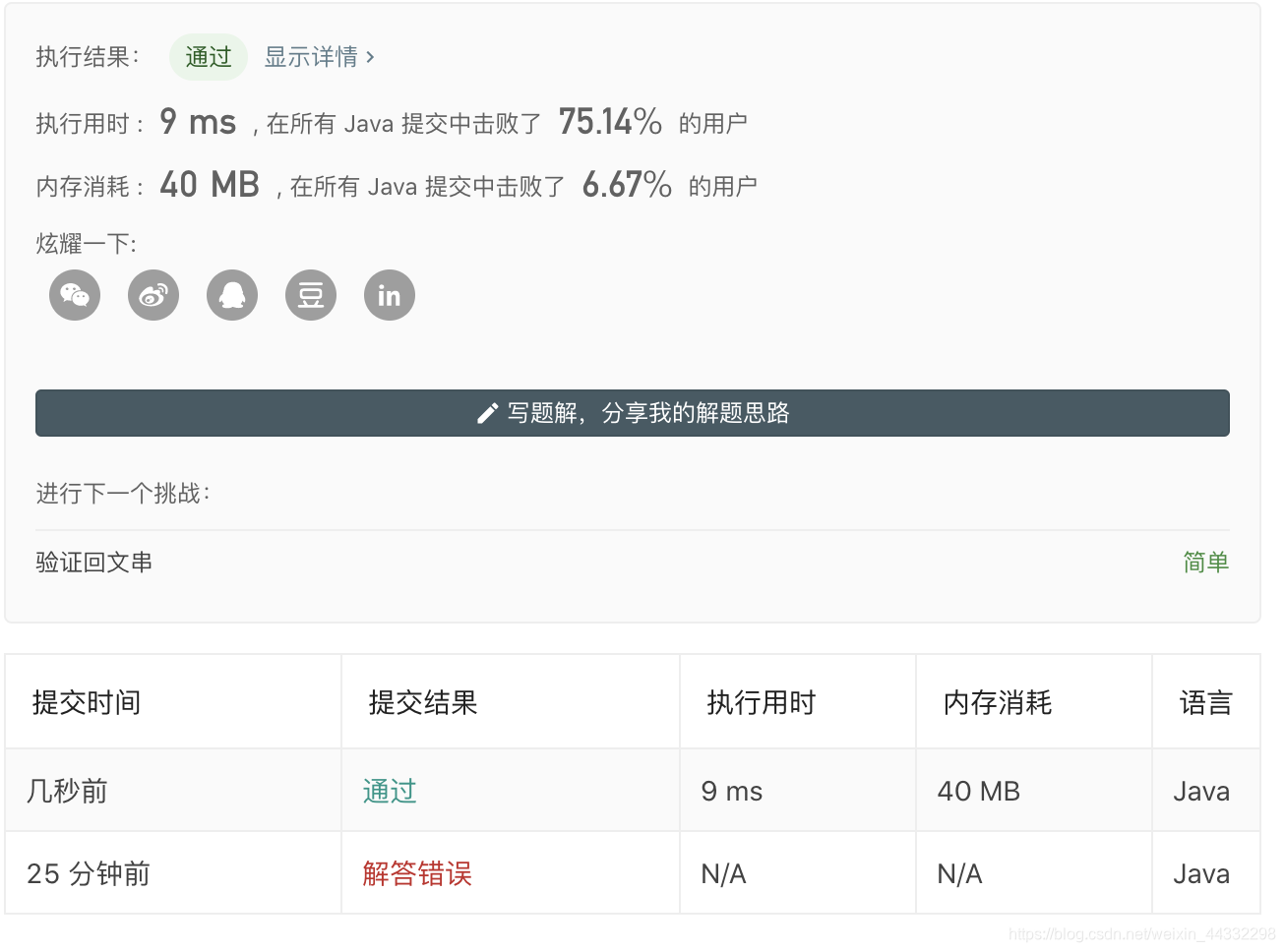1285x952 pixels.
Task: Open the 通过 submission in the table
Action: (390, 791)
